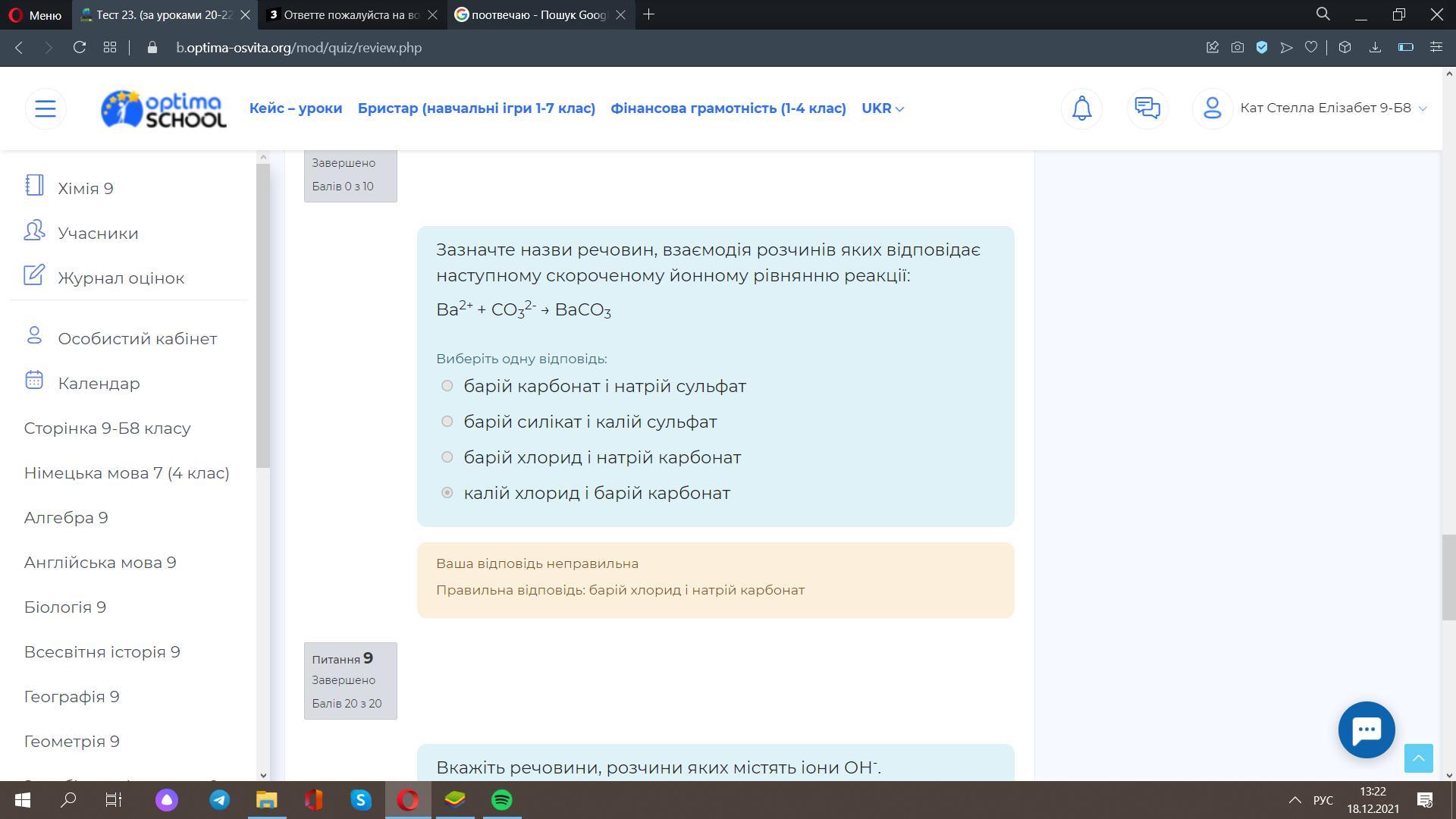
Task: Click the Opera snapshot camera icon
Action: [x=1237, y=48]
